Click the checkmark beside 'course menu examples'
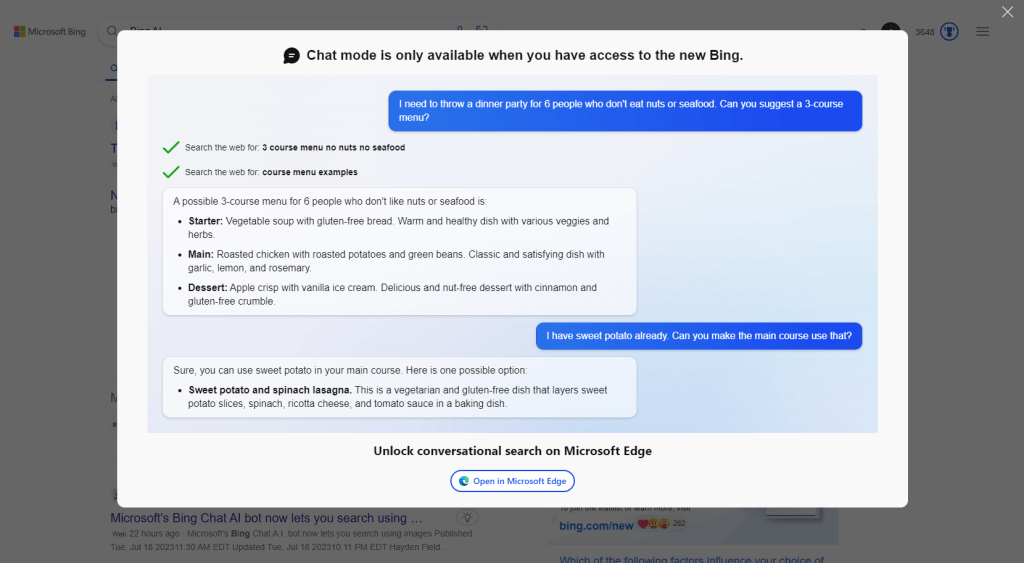The width and height of the screenshot is (1024, 563). [171, 172]
